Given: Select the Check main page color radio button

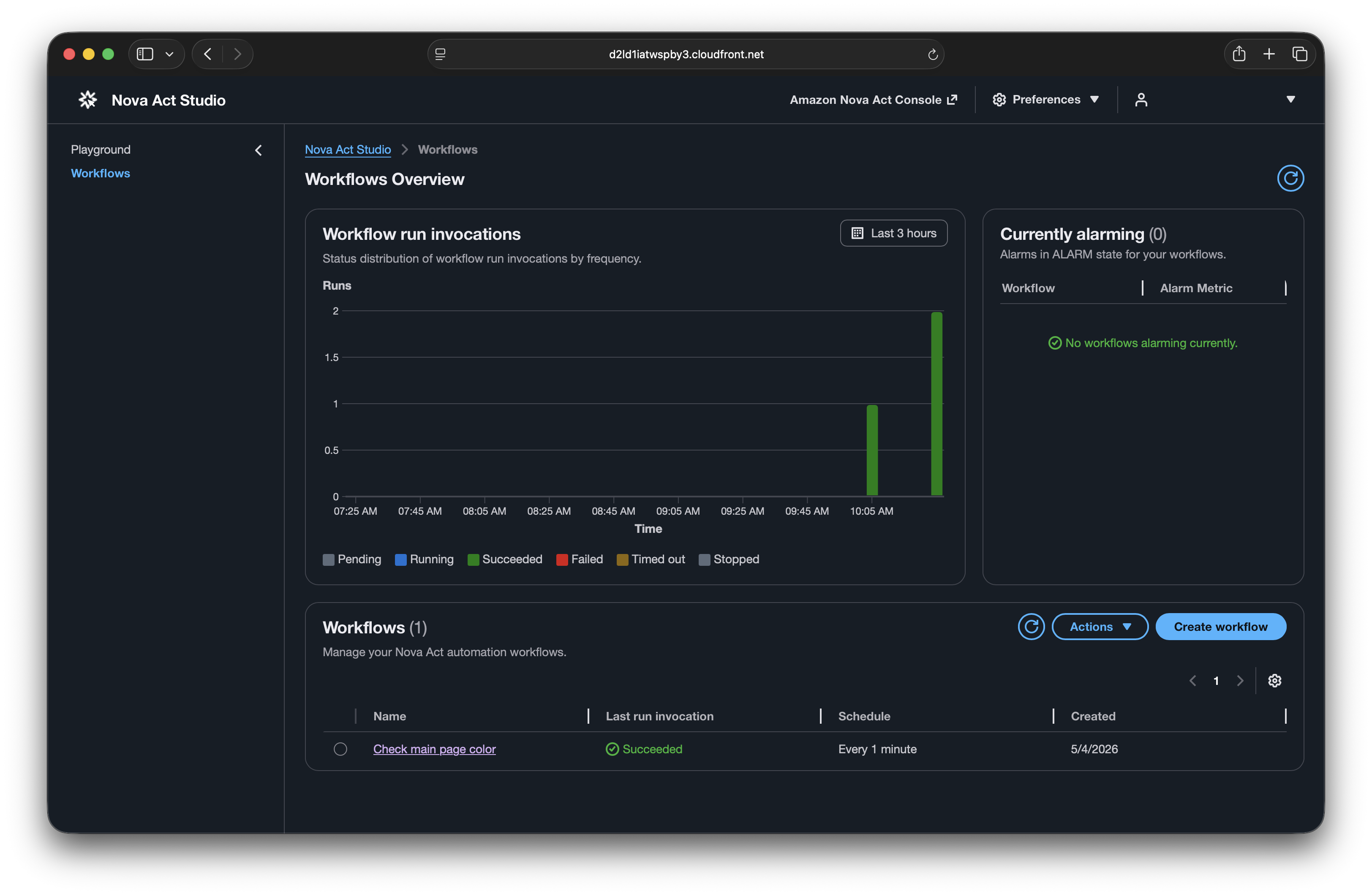Looking at the screenshot, I should [340, 749].
